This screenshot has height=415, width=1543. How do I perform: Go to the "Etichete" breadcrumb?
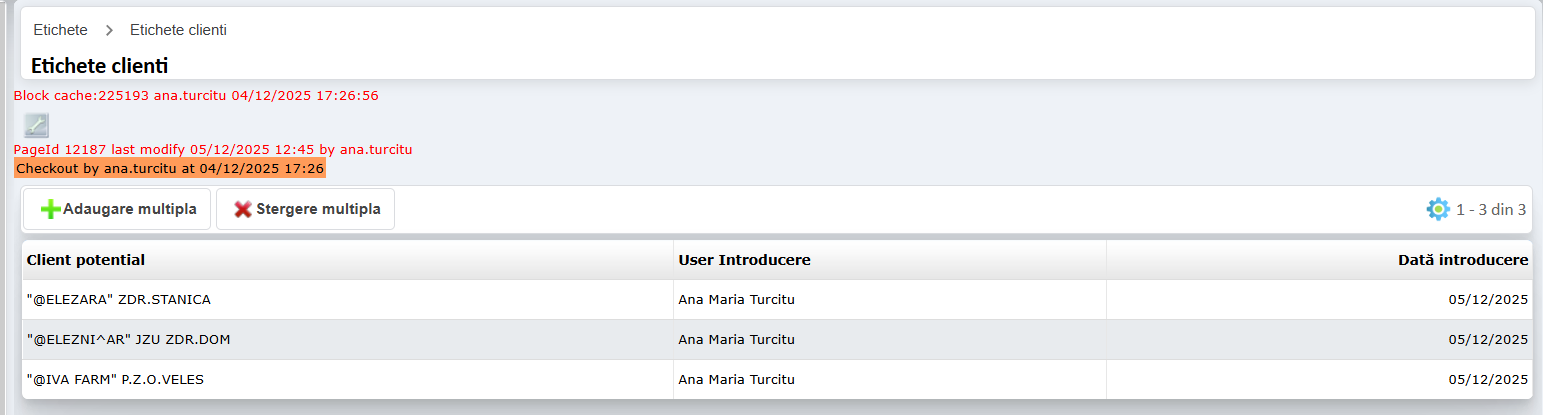point(60,30)
